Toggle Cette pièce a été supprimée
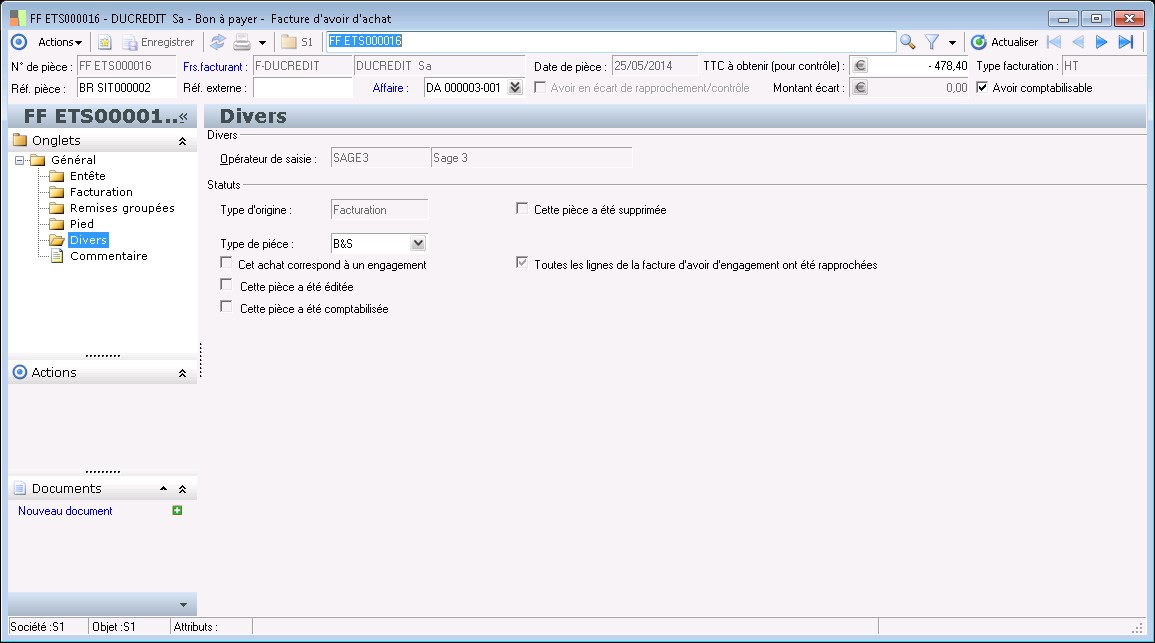This screenshot has width=1155, height=643. [522, 208]
